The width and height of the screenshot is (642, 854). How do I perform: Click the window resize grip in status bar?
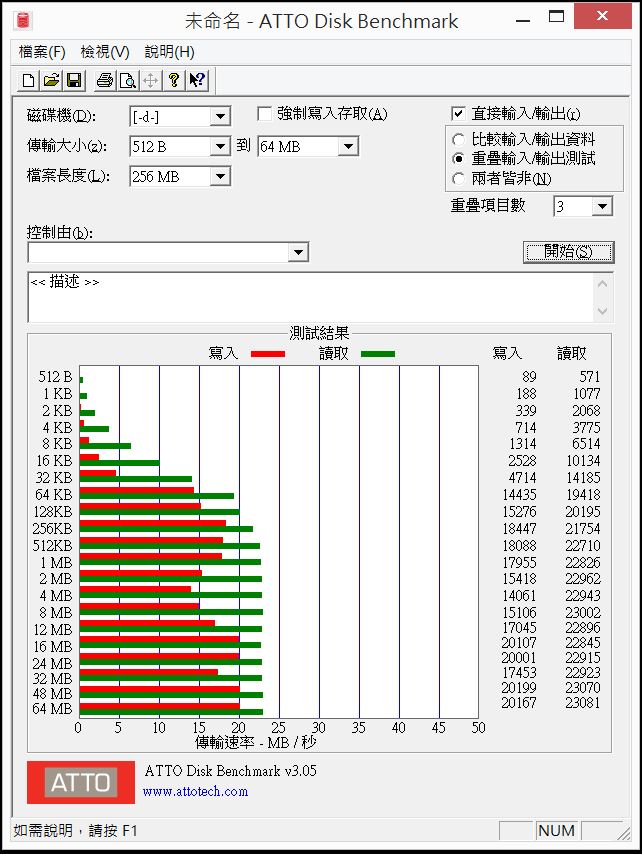click(624, 832)
